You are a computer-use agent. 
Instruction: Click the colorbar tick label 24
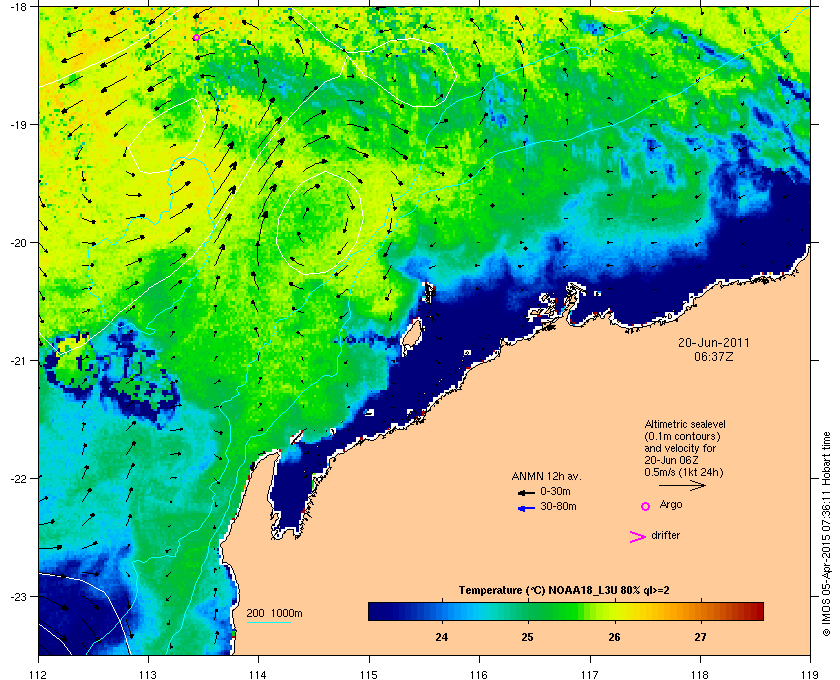click(x=442, y=637)
